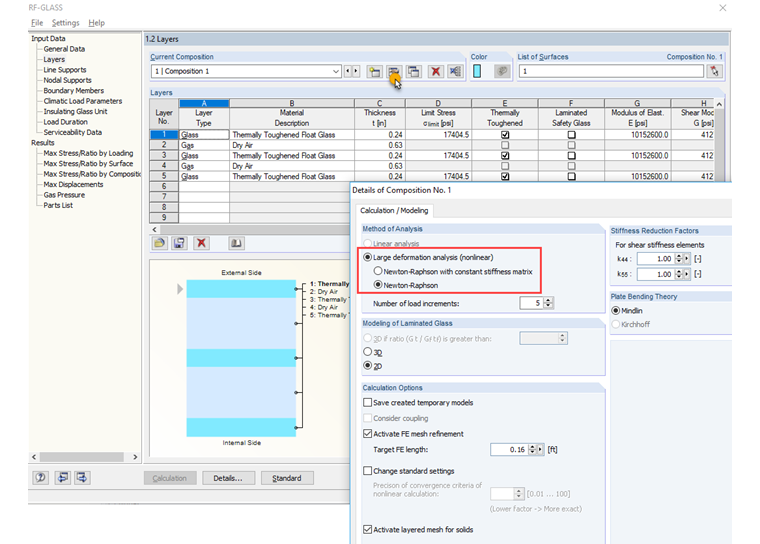Click the layer pointer triangle in the composition diagram

180,289
